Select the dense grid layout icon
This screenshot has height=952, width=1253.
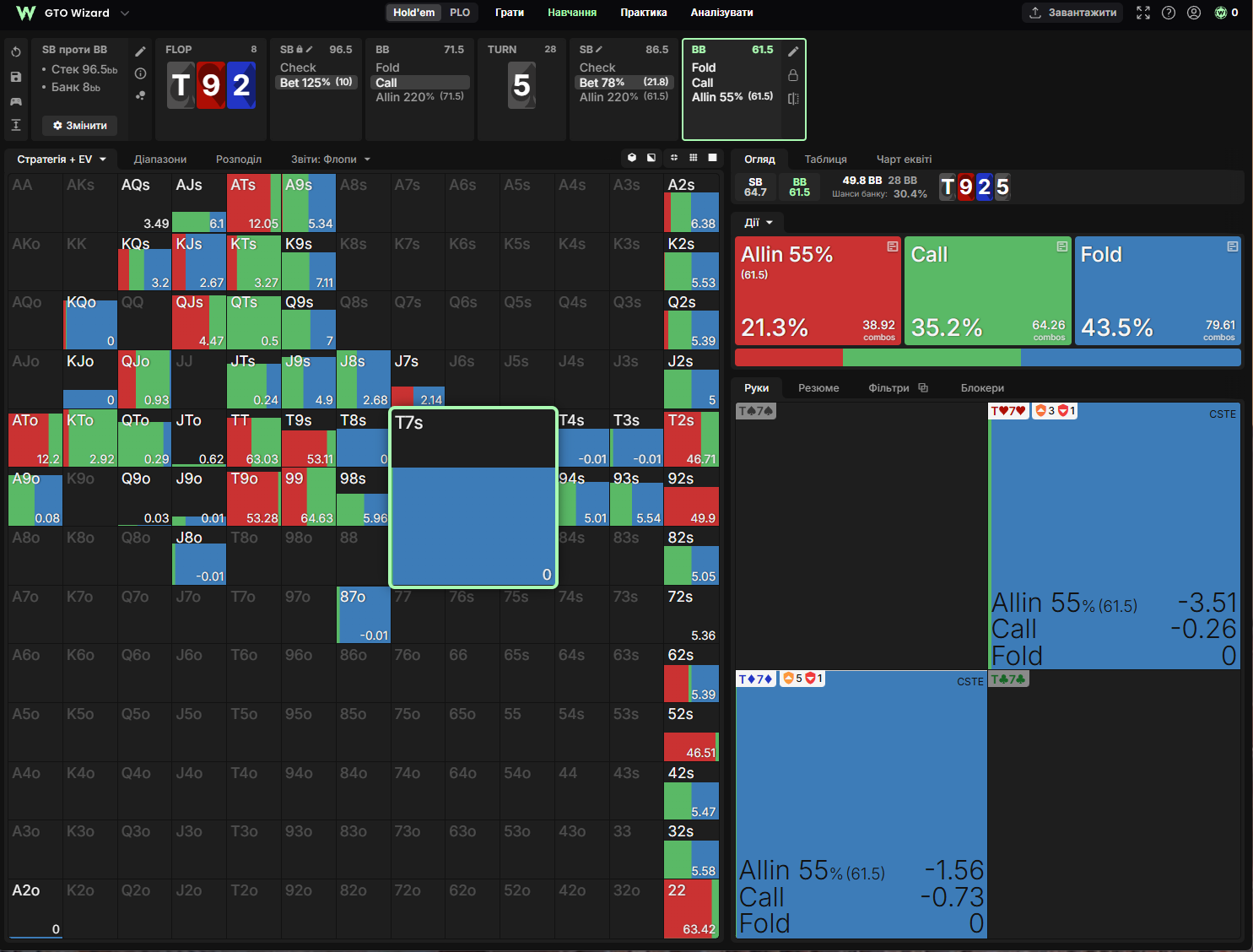(x=694, y=158)
